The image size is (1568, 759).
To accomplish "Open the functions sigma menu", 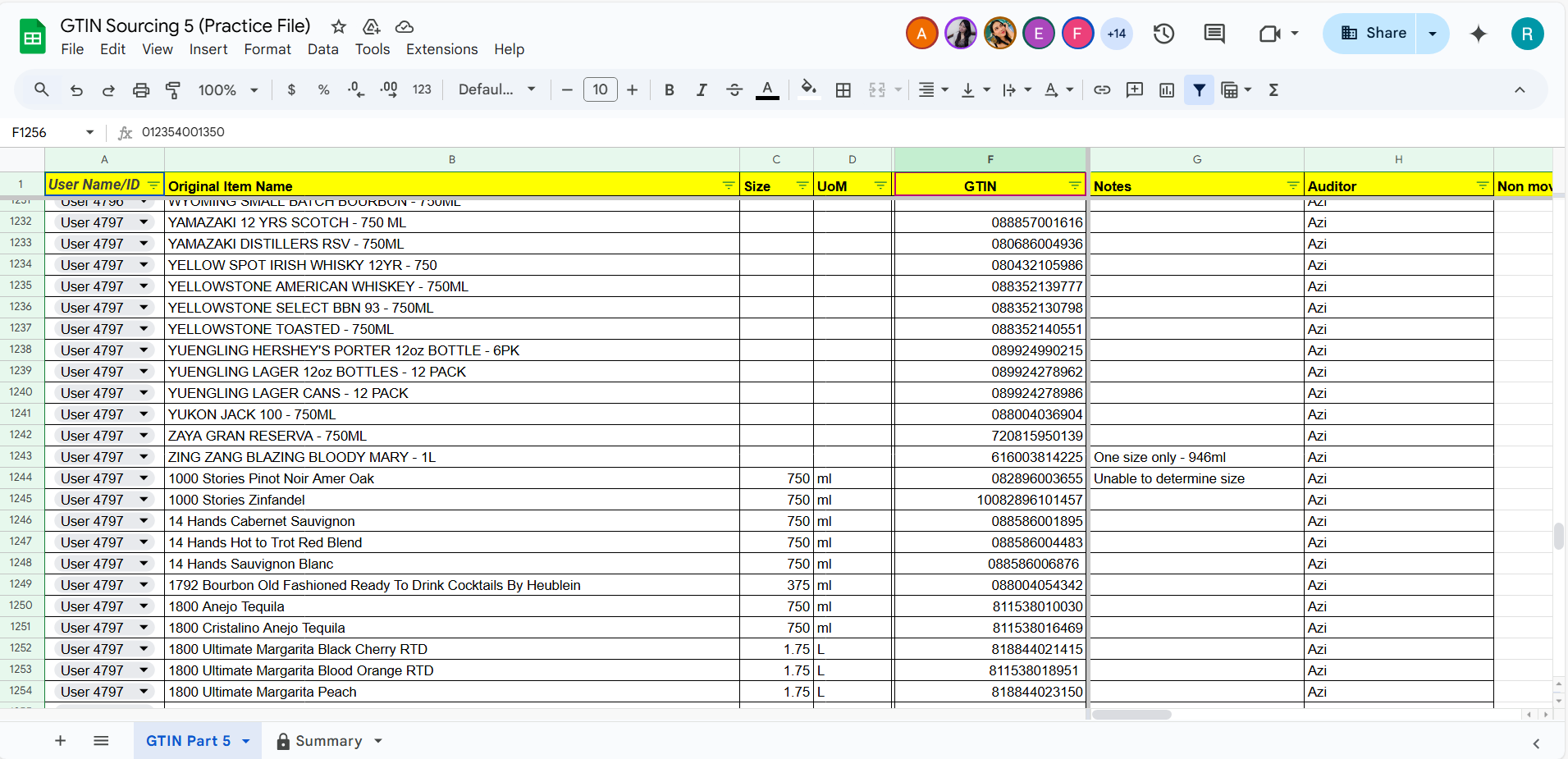I will (1273, 90).
